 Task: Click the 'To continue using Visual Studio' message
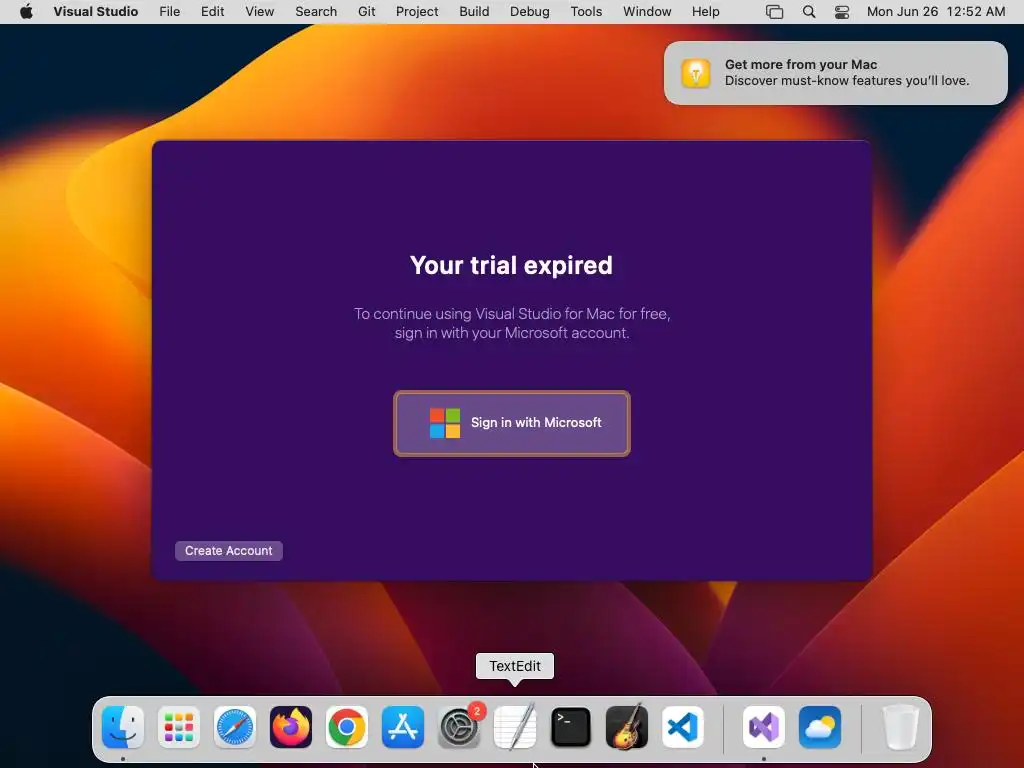coord(512,323)
